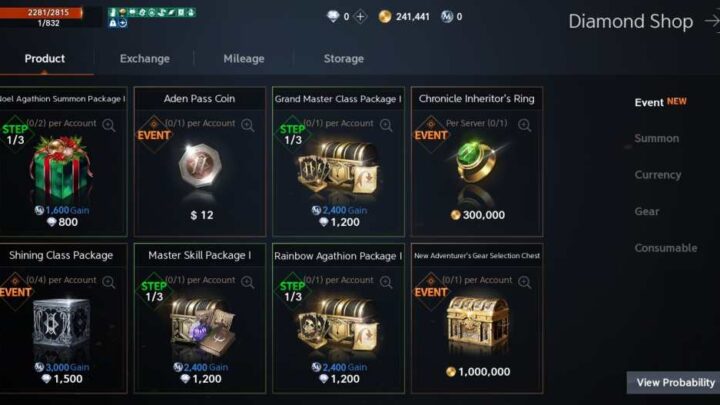Click magnifier on Master Skill Package I
The height and width of the screenshot is (405, 720).
click(x=248, y=282)
